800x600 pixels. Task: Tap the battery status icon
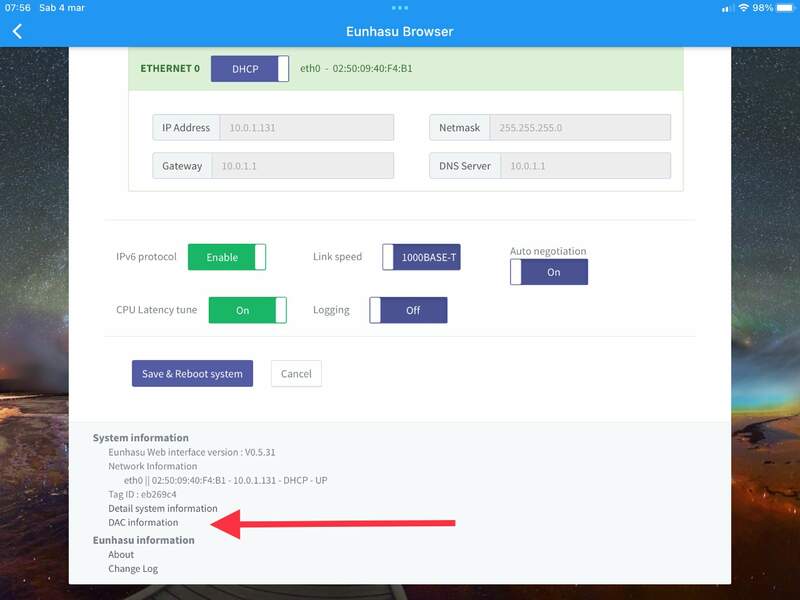click(785, 8)
